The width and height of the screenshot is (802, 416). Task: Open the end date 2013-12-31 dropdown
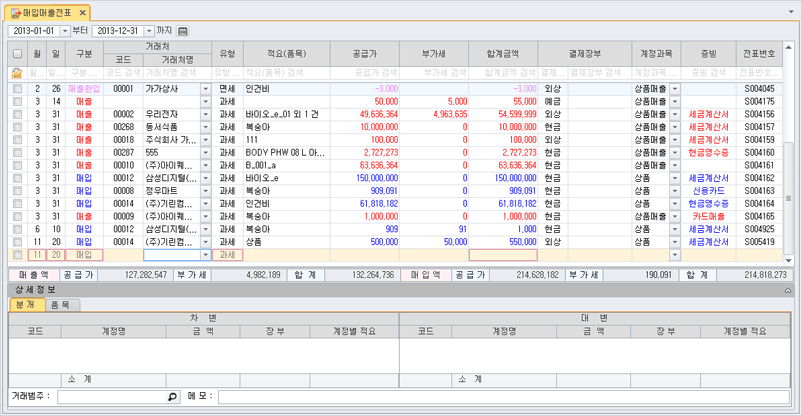pos(149,31)
